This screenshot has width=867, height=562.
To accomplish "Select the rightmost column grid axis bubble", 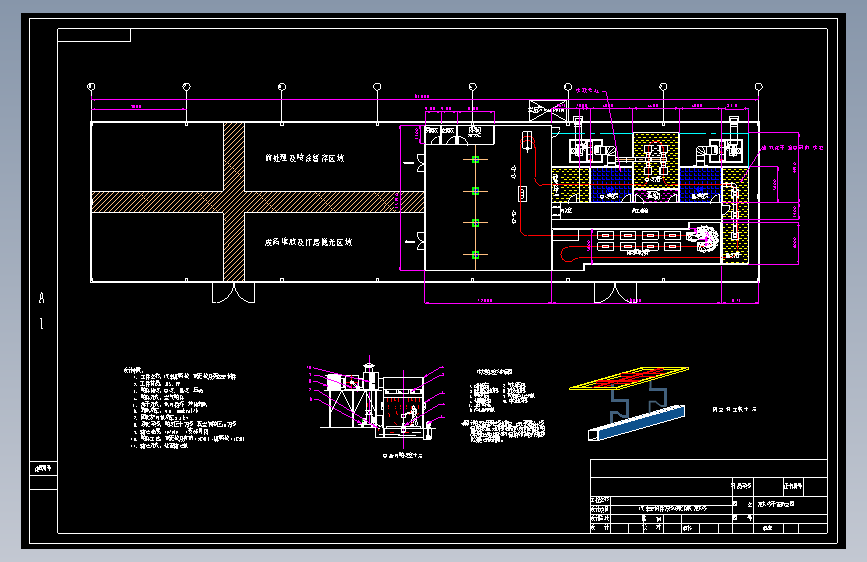I will 759,87.
